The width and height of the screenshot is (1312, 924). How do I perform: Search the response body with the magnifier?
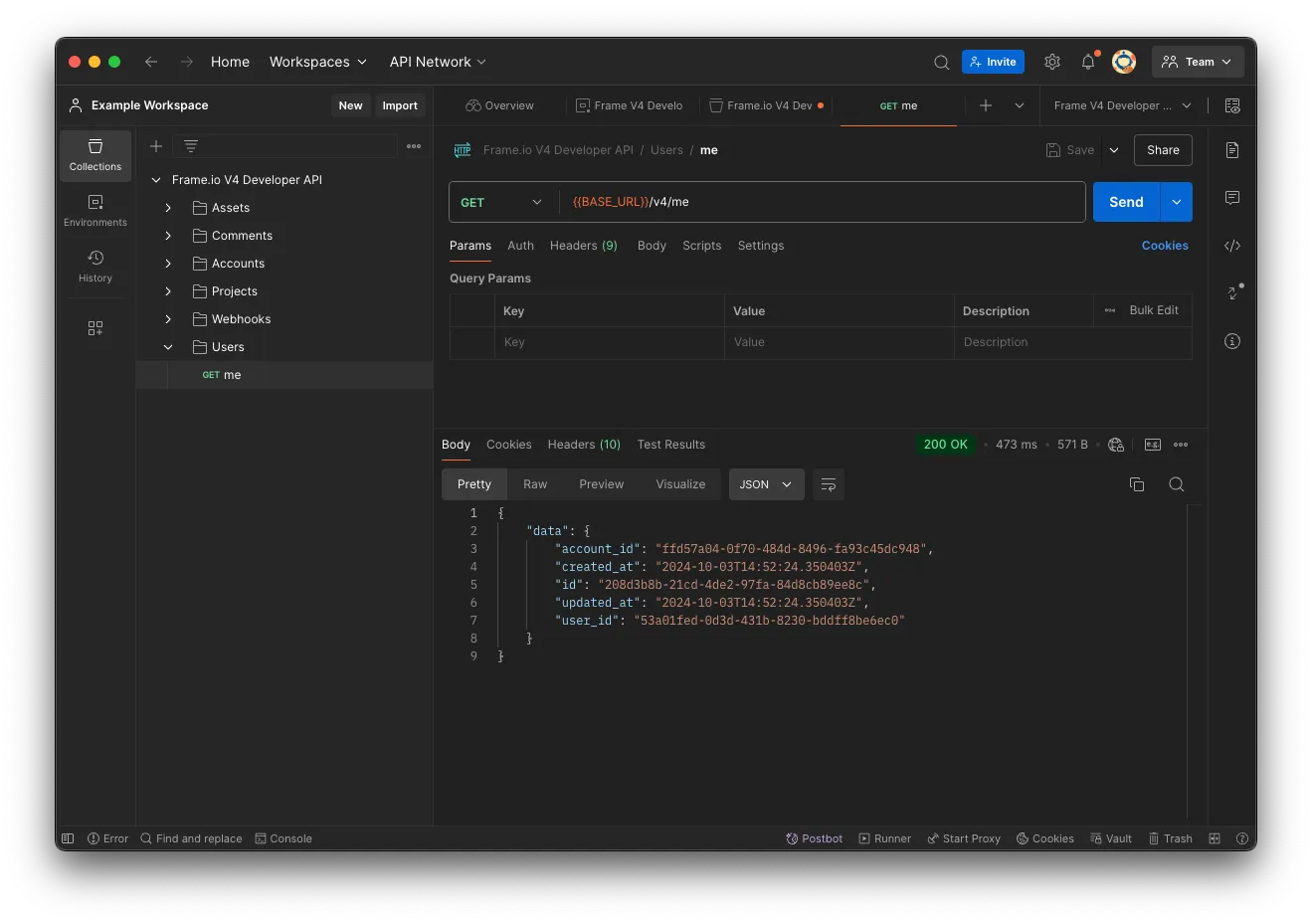1177,484
